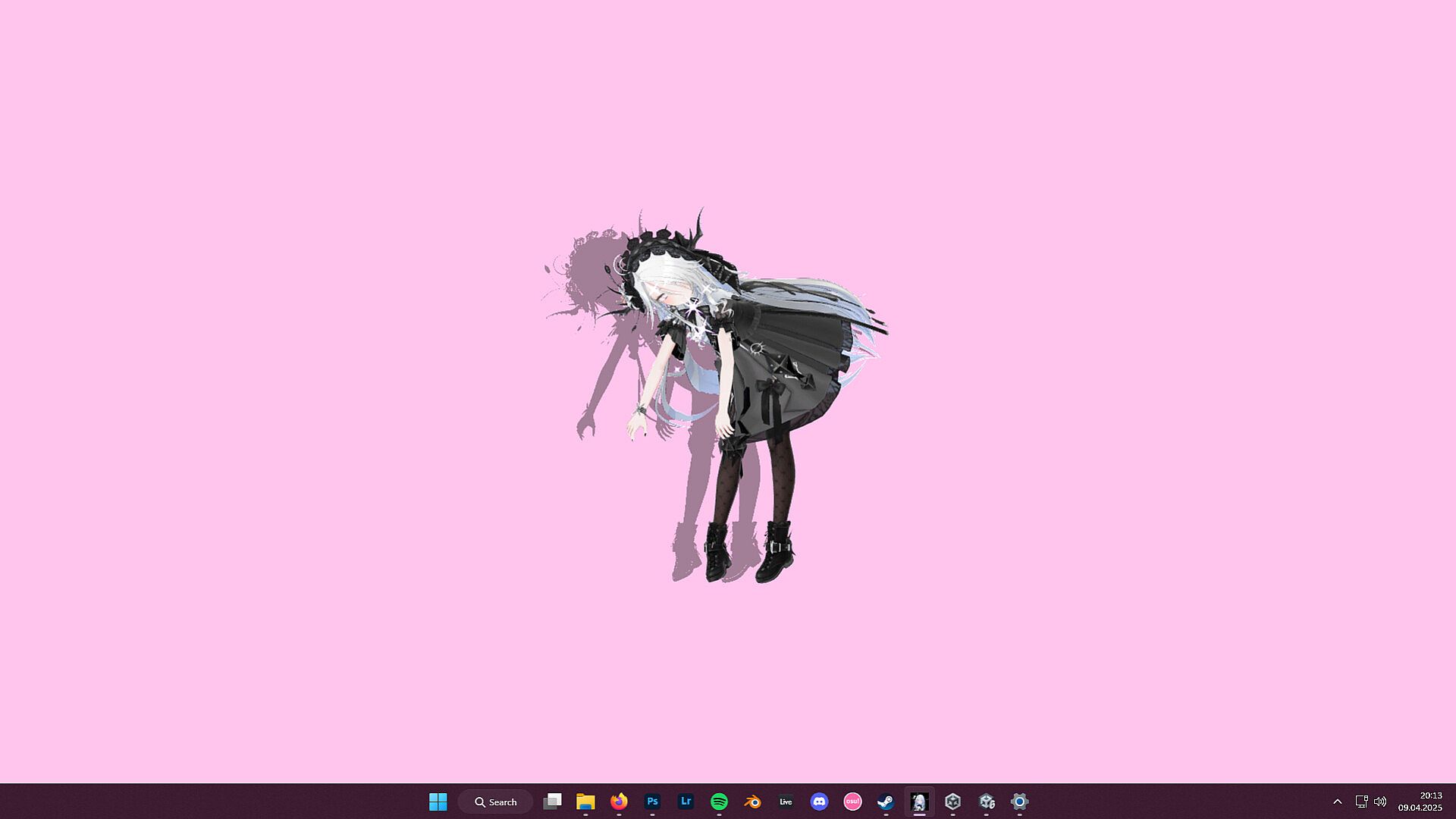1456x819 pixels.
Task: Switch to Spotify on the taskbar
Action: (x=719, y=802)
